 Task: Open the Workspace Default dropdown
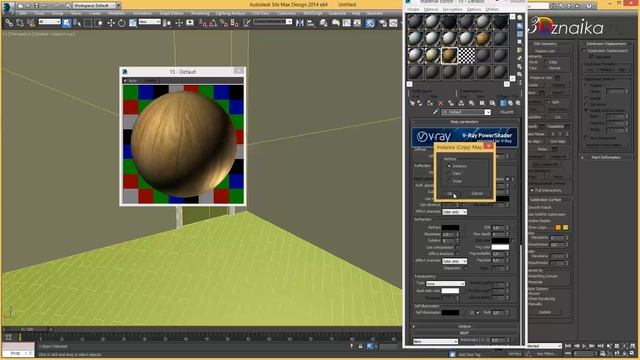[x=96, y=6]
